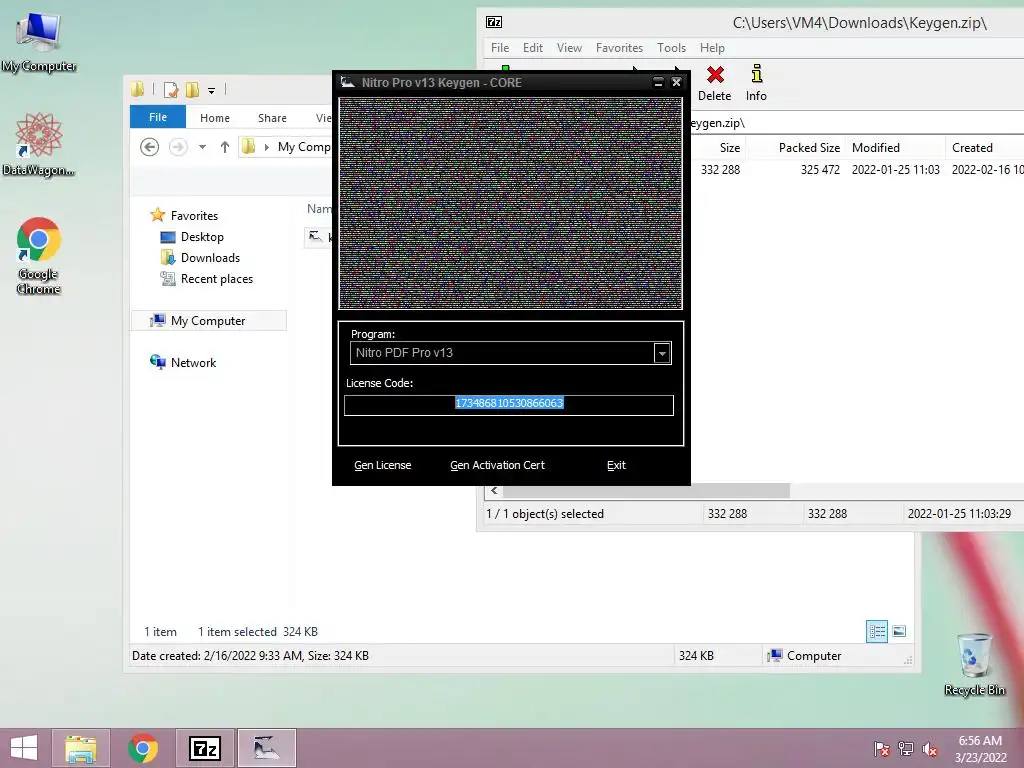Expand Customize Quick Access Toolbar arrow

tap(212, 91)
